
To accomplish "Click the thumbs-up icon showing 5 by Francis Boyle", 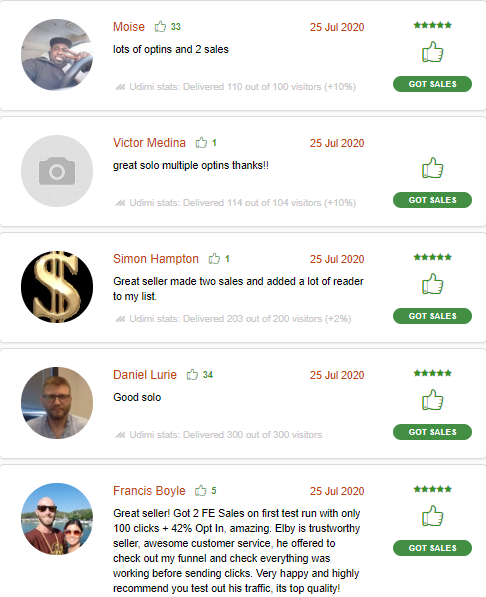I will pos(200,491).
